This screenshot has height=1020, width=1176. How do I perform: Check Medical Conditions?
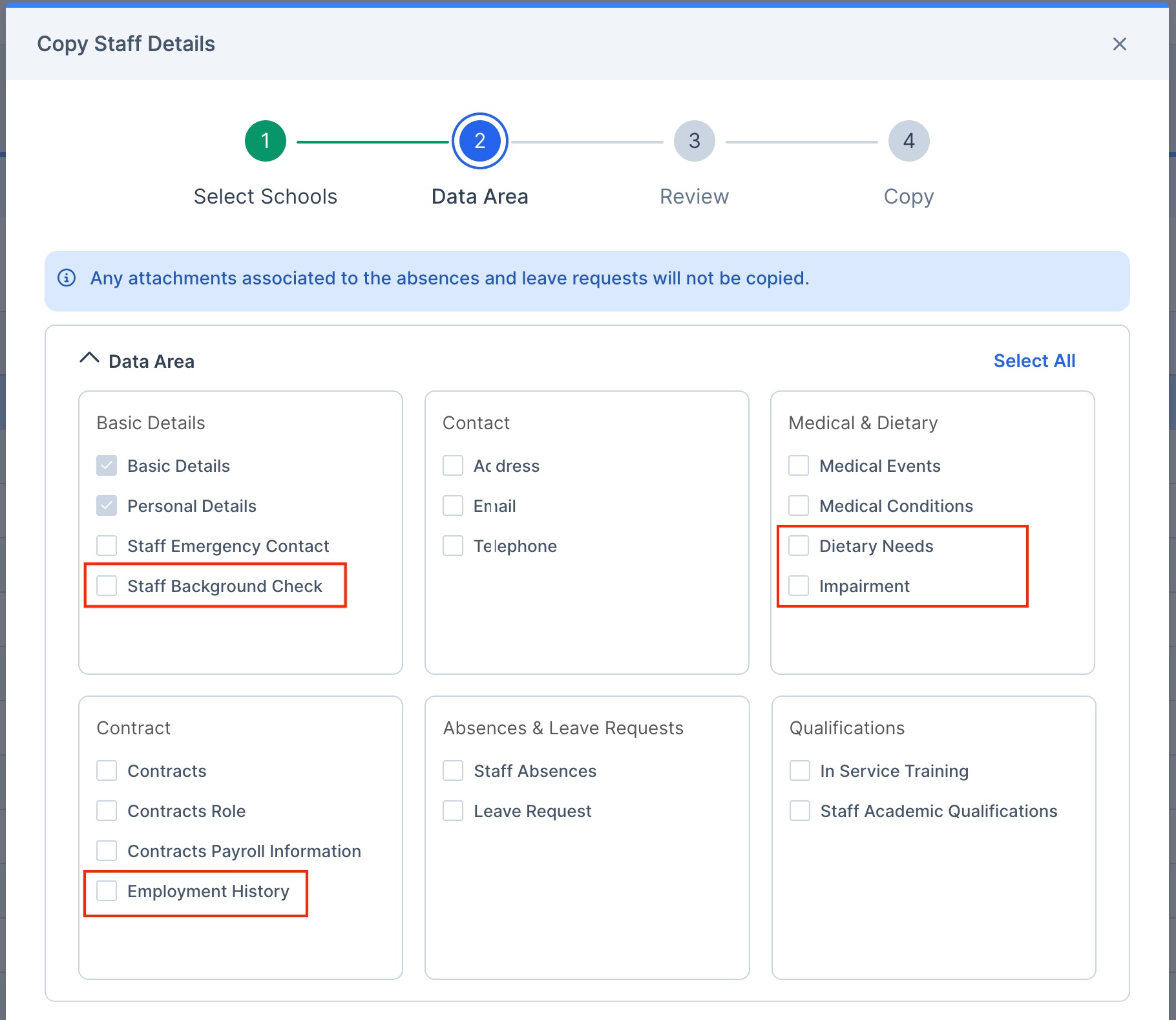[799, 505]
